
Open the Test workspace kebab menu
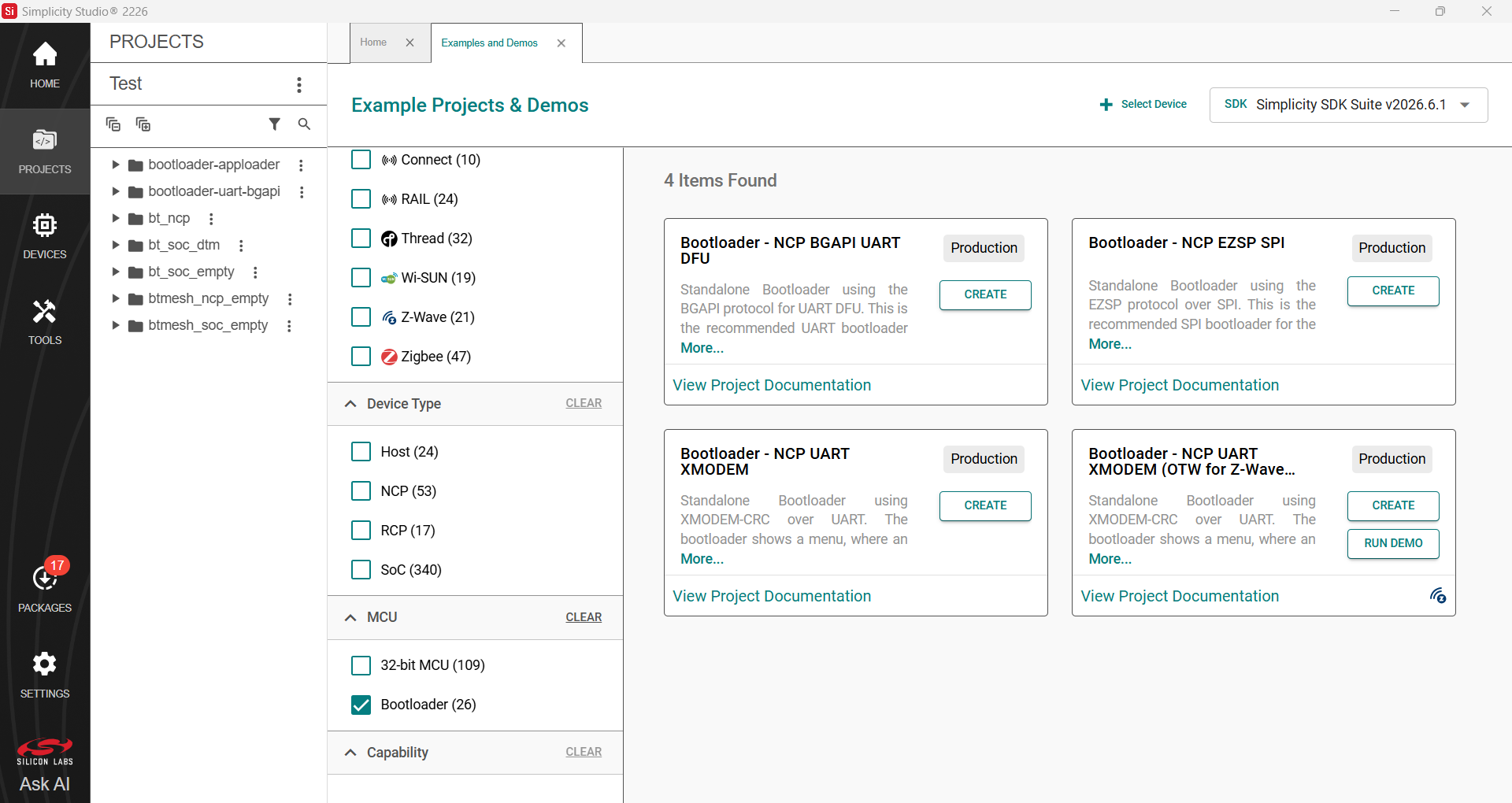click(x=299, y=84)
